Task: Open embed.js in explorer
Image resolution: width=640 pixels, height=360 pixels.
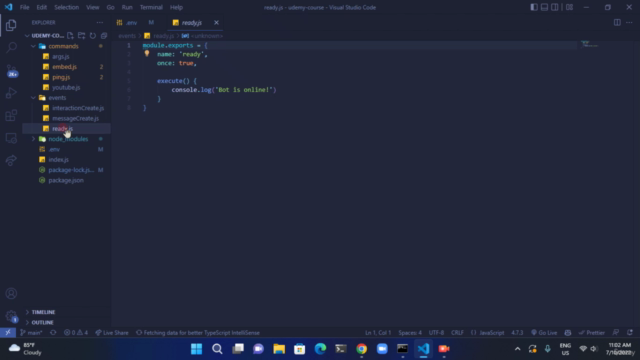Action: 64,67
